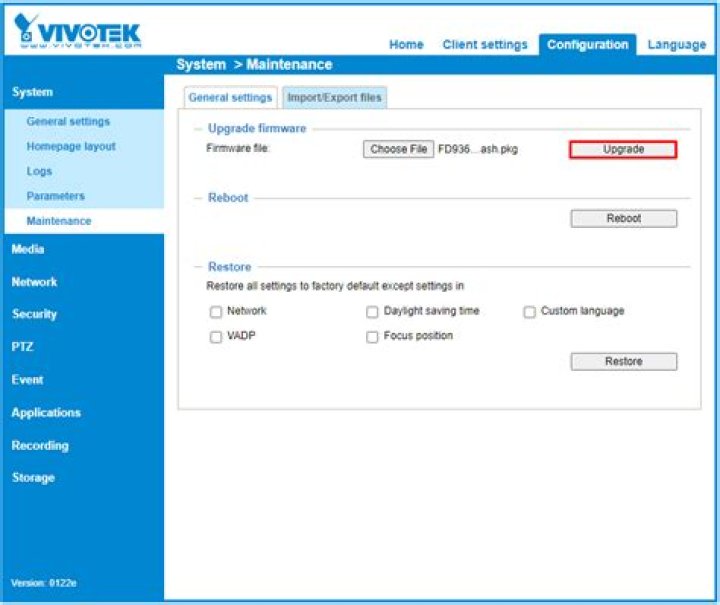Check the VADP checkbox

(216, 337)
